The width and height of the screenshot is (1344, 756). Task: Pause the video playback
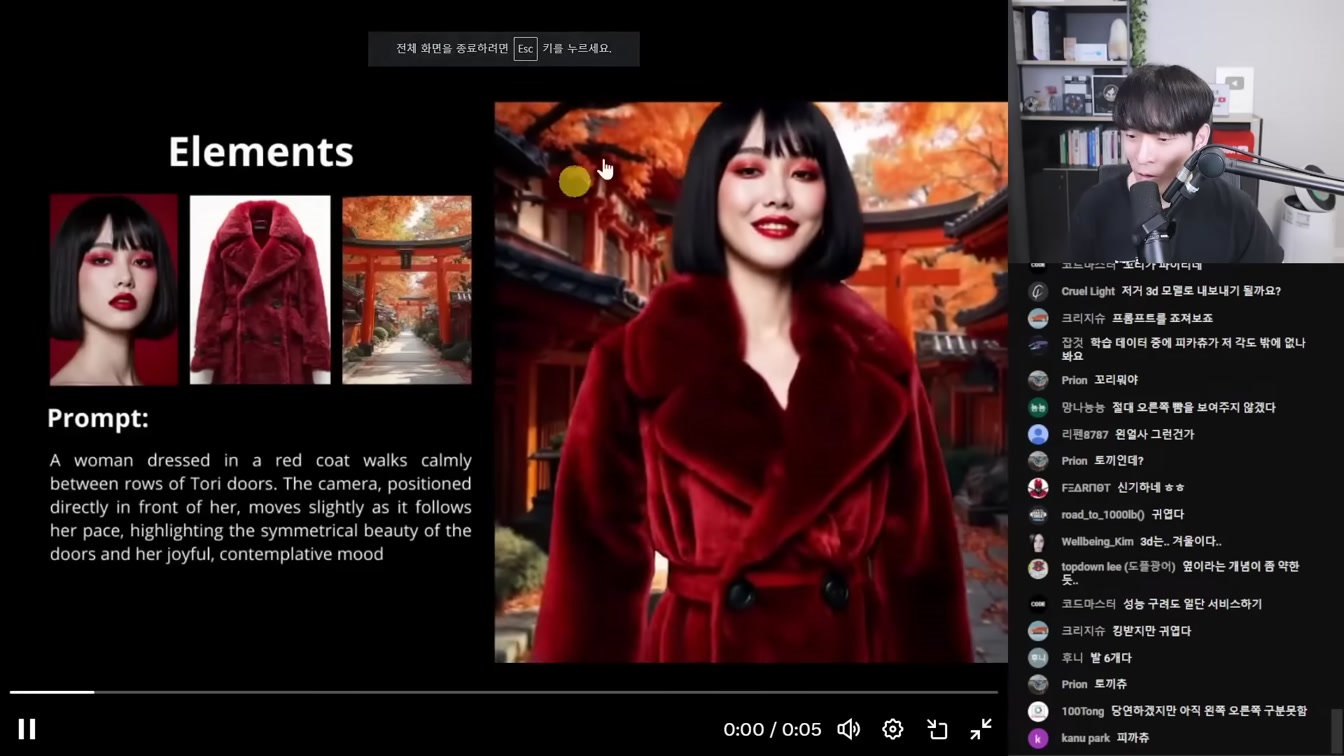pyautogui.click(x=27, y=729)
